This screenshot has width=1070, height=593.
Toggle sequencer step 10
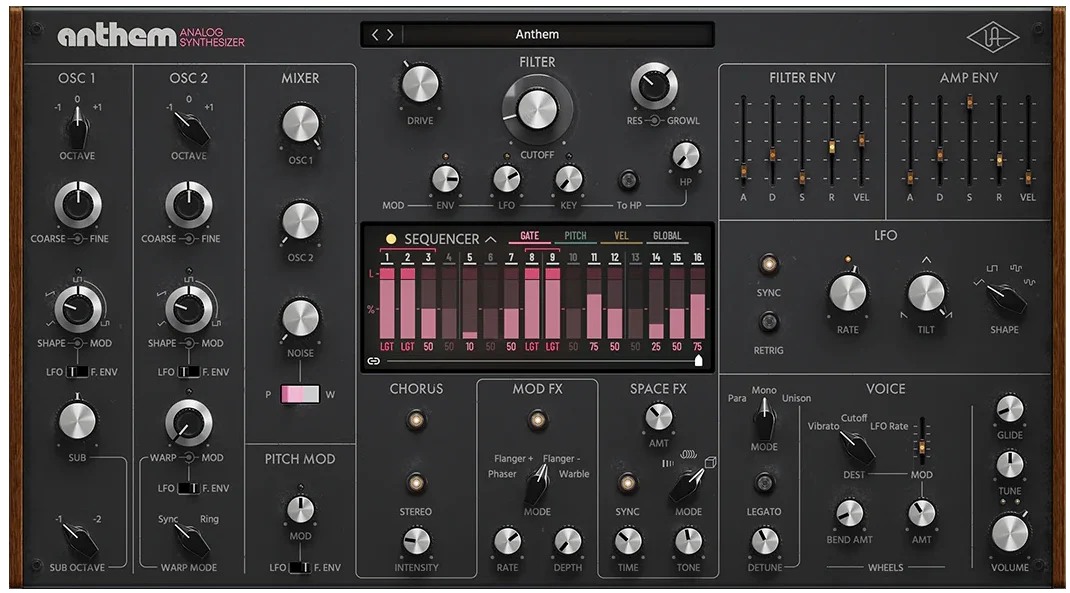click(x=573, y=257)
